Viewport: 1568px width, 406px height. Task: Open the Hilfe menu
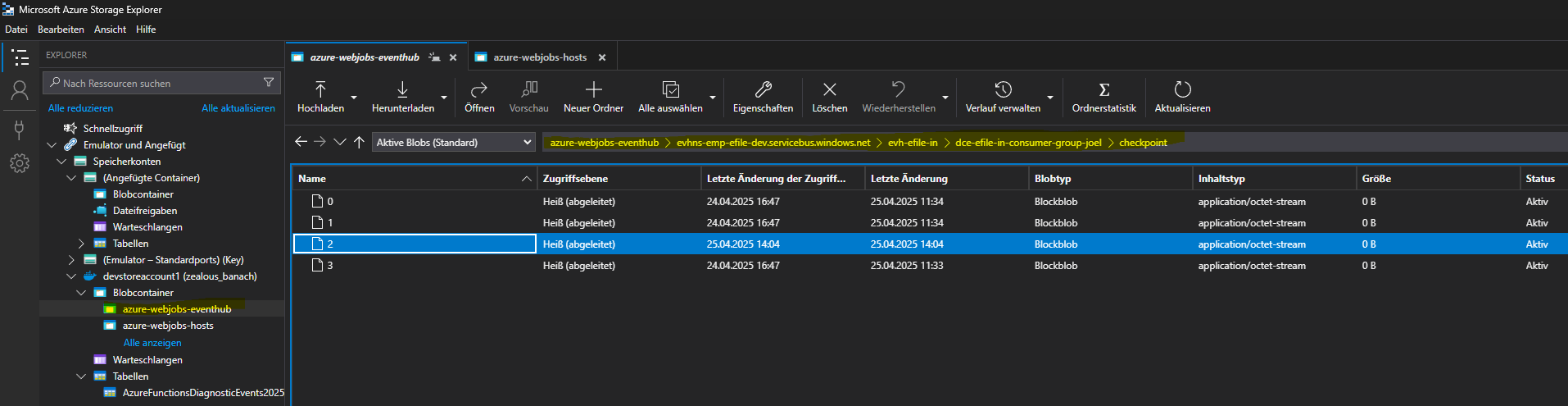coord(146,30)
